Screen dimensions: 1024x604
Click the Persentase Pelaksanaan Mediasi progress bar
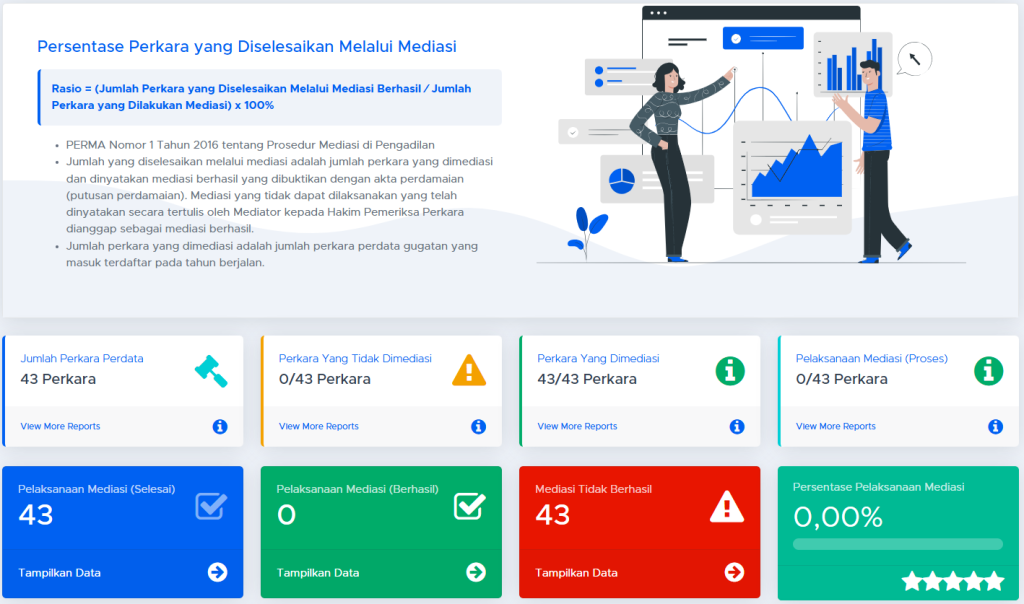pos(897,544)
